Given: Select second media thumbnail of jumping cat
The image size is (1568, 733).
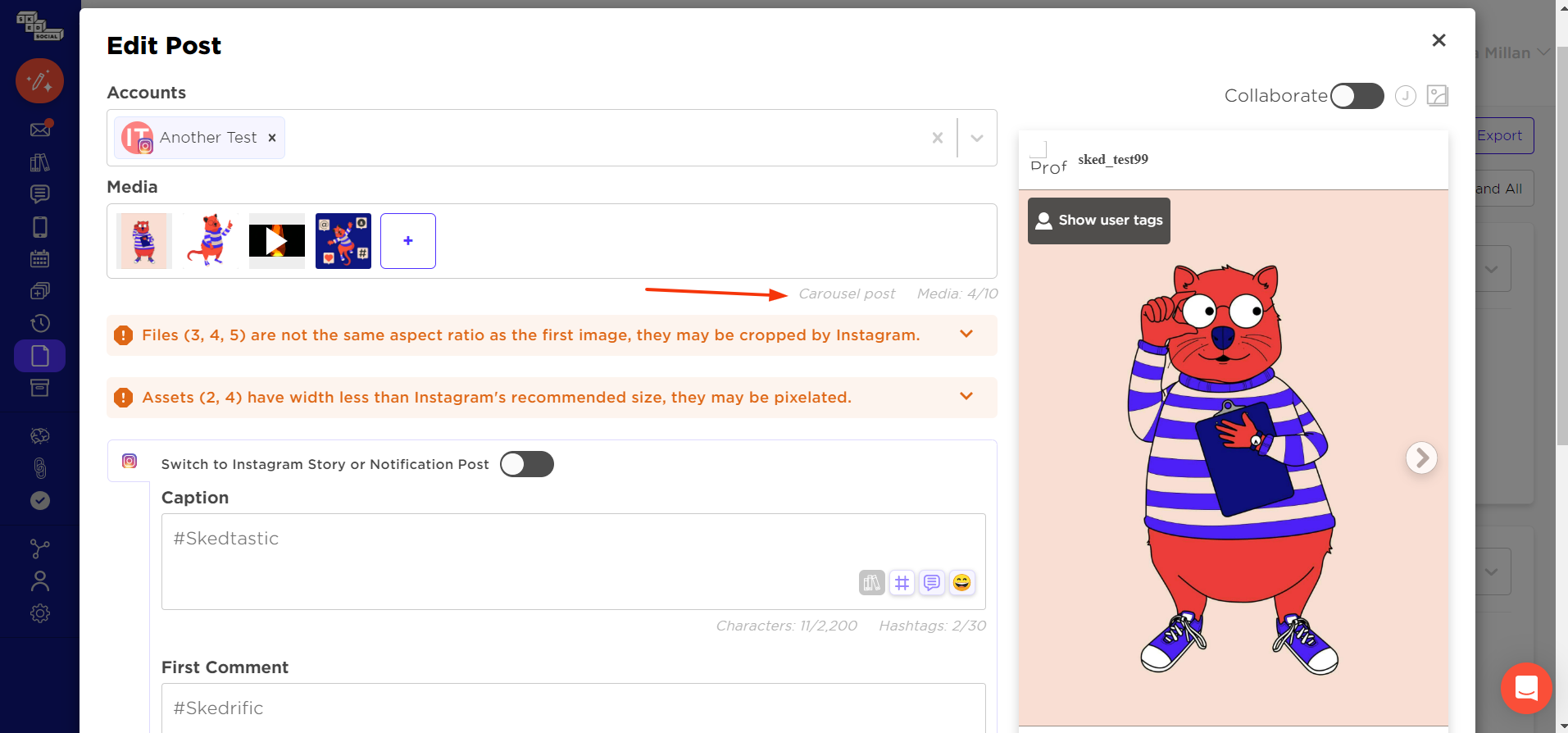Looking at the screenshot, I should click(211, 241).
